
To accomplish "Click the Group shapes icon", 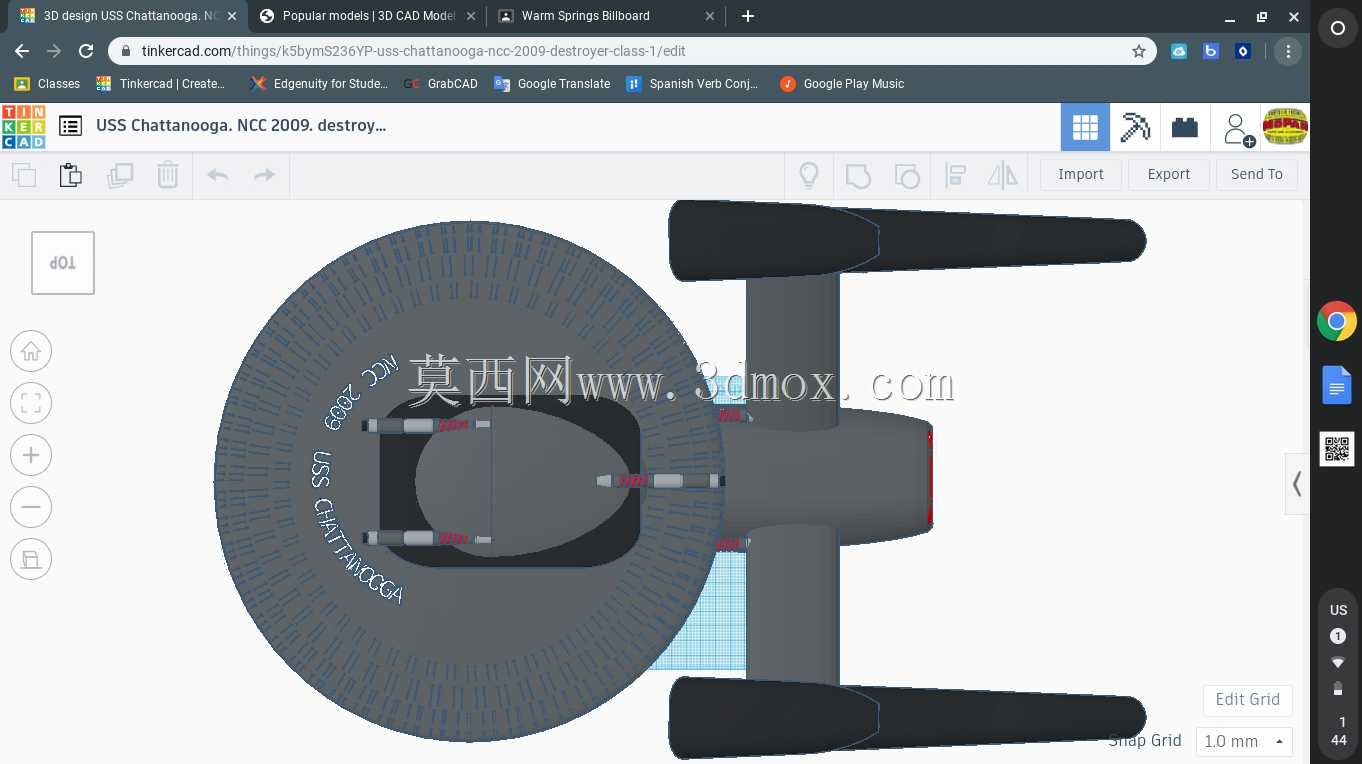I will [x=858, y=176].
